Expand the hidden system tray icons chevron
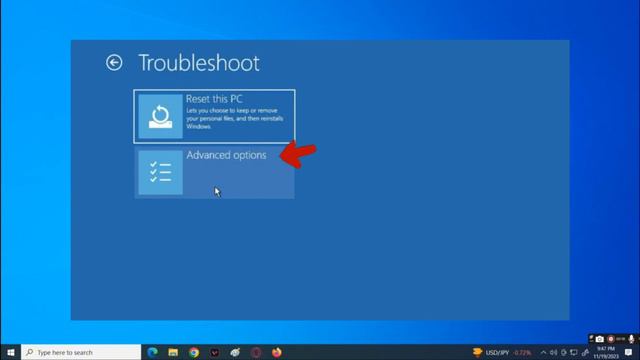 543,353
